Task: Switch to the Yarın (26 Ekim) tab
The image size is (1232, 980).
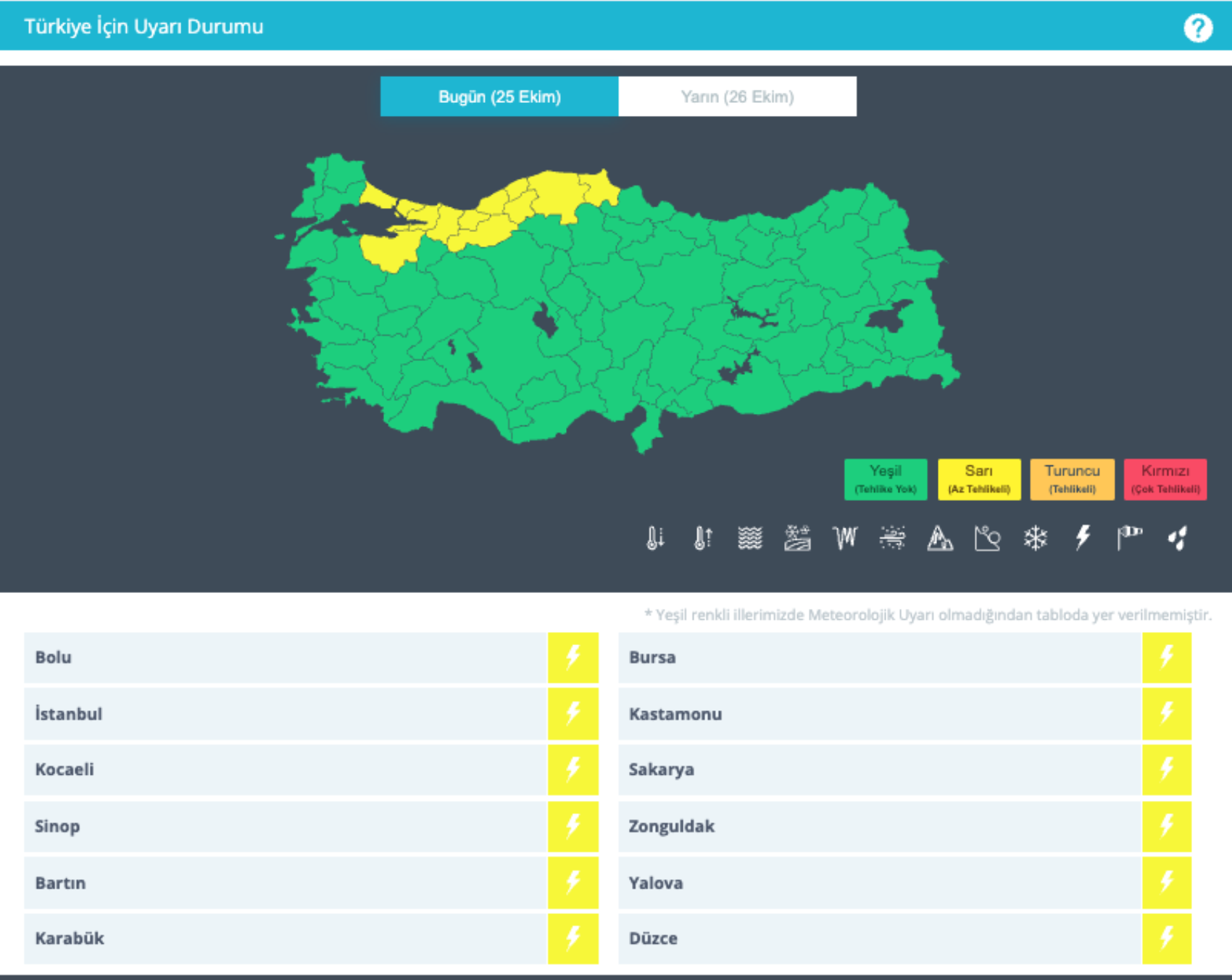Action: (737, 96)
